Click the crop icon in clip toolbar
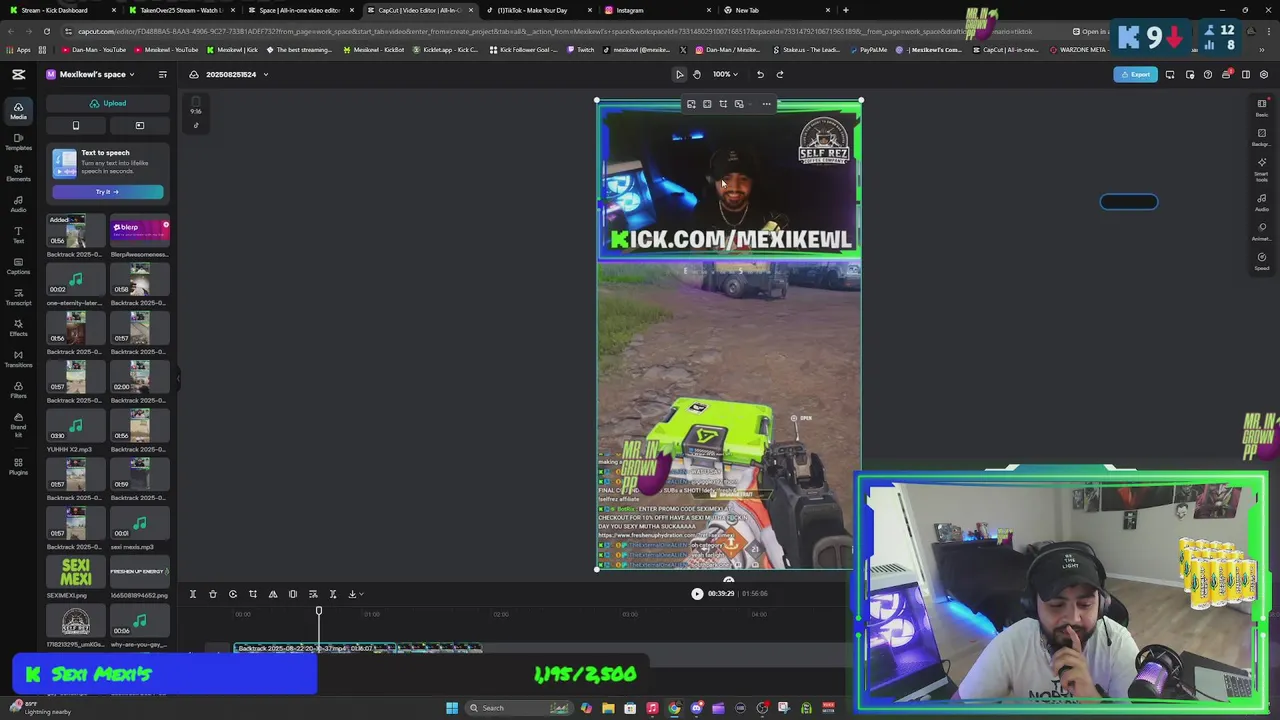The height and width of the screenshot is (720, 1280). click(723, 104)
